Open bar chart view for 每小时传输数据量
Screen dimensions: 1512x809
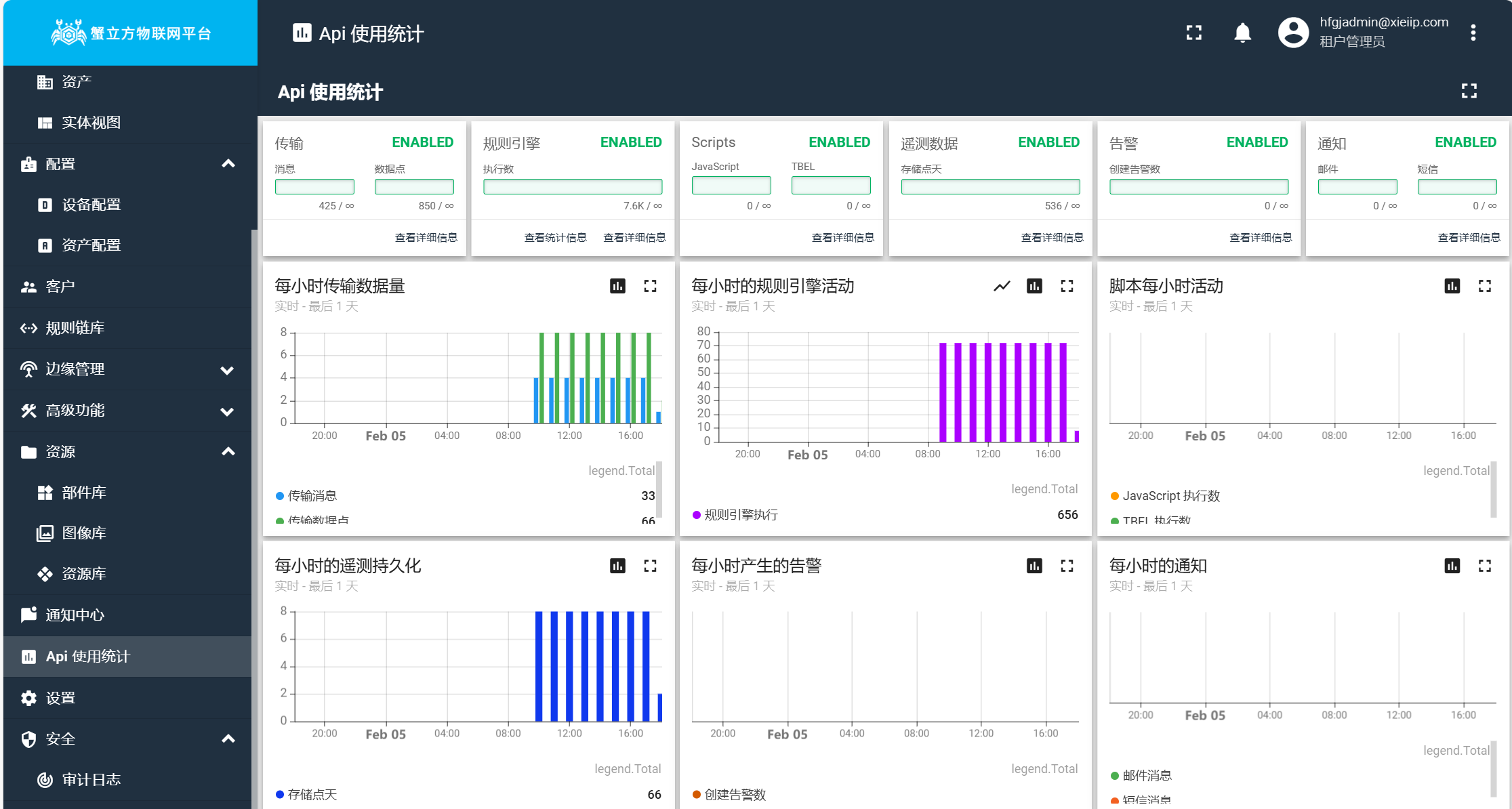click(x=617, y=287)
